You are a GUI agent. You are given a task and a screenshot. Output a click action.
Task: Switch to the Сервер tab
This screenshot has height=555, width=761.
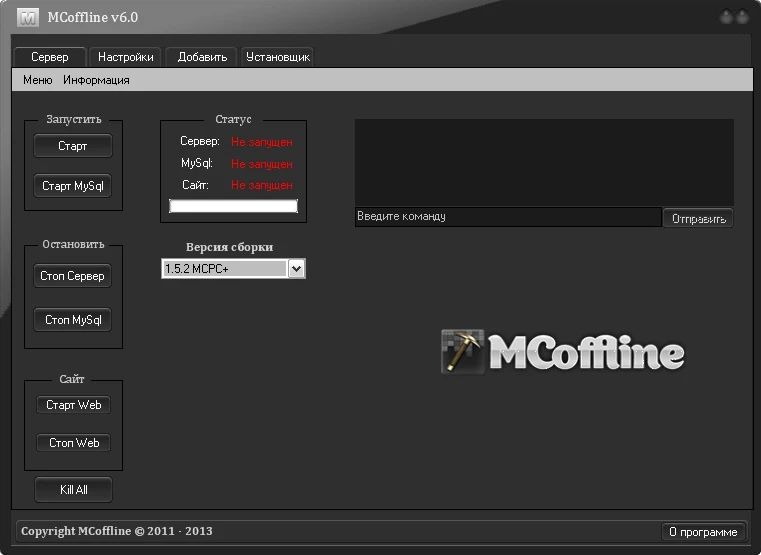50,57
